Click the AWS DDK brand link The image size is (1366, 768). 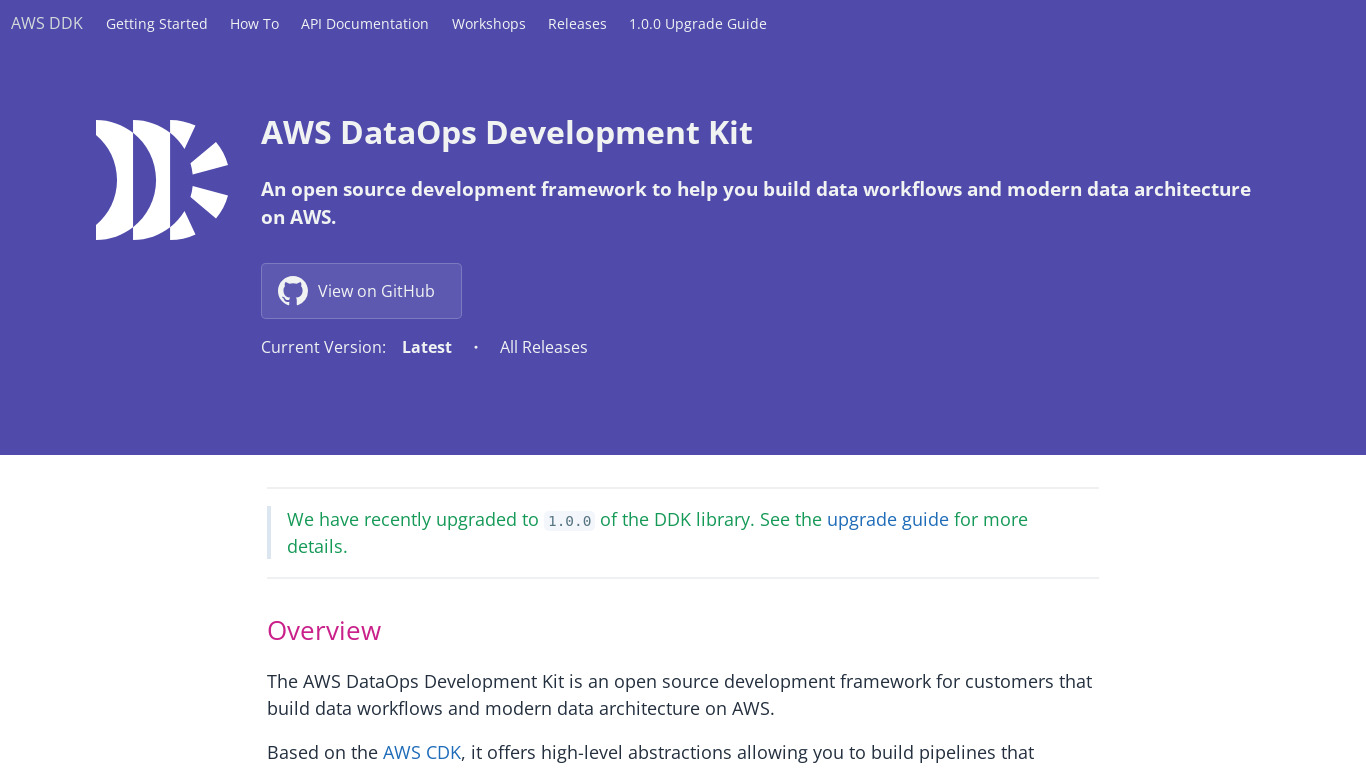coord(47,23)
